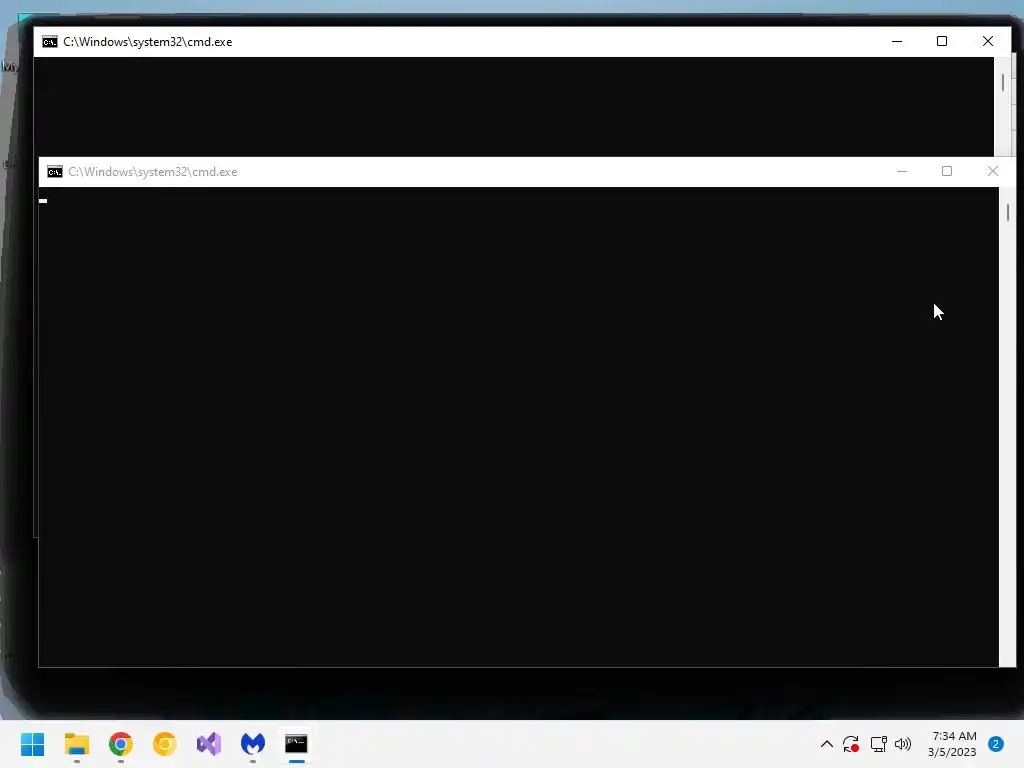Click the front cmd.exe vertical scrollbar thumb
This screenshot has width=1024, height=768.
click(x=1008, y=212)
